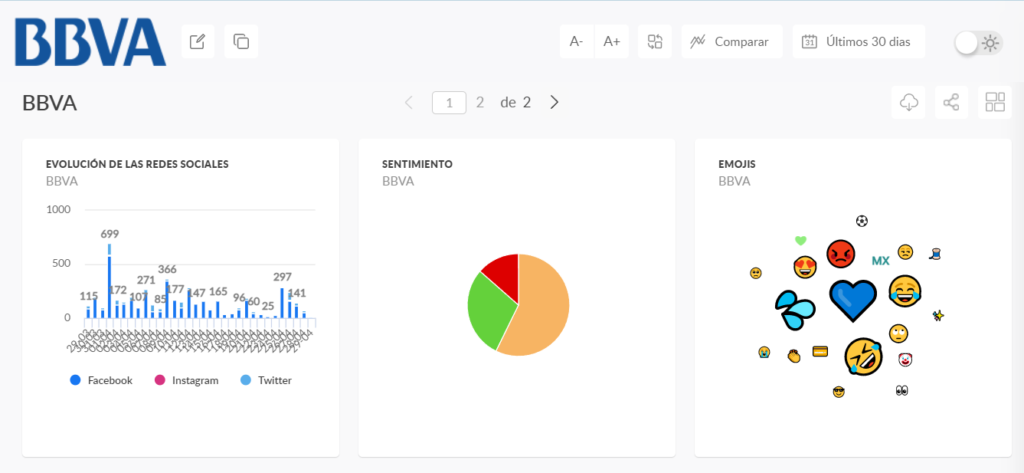Go to previous page with left chevron

pyautogui.click(x=409, y=103)
